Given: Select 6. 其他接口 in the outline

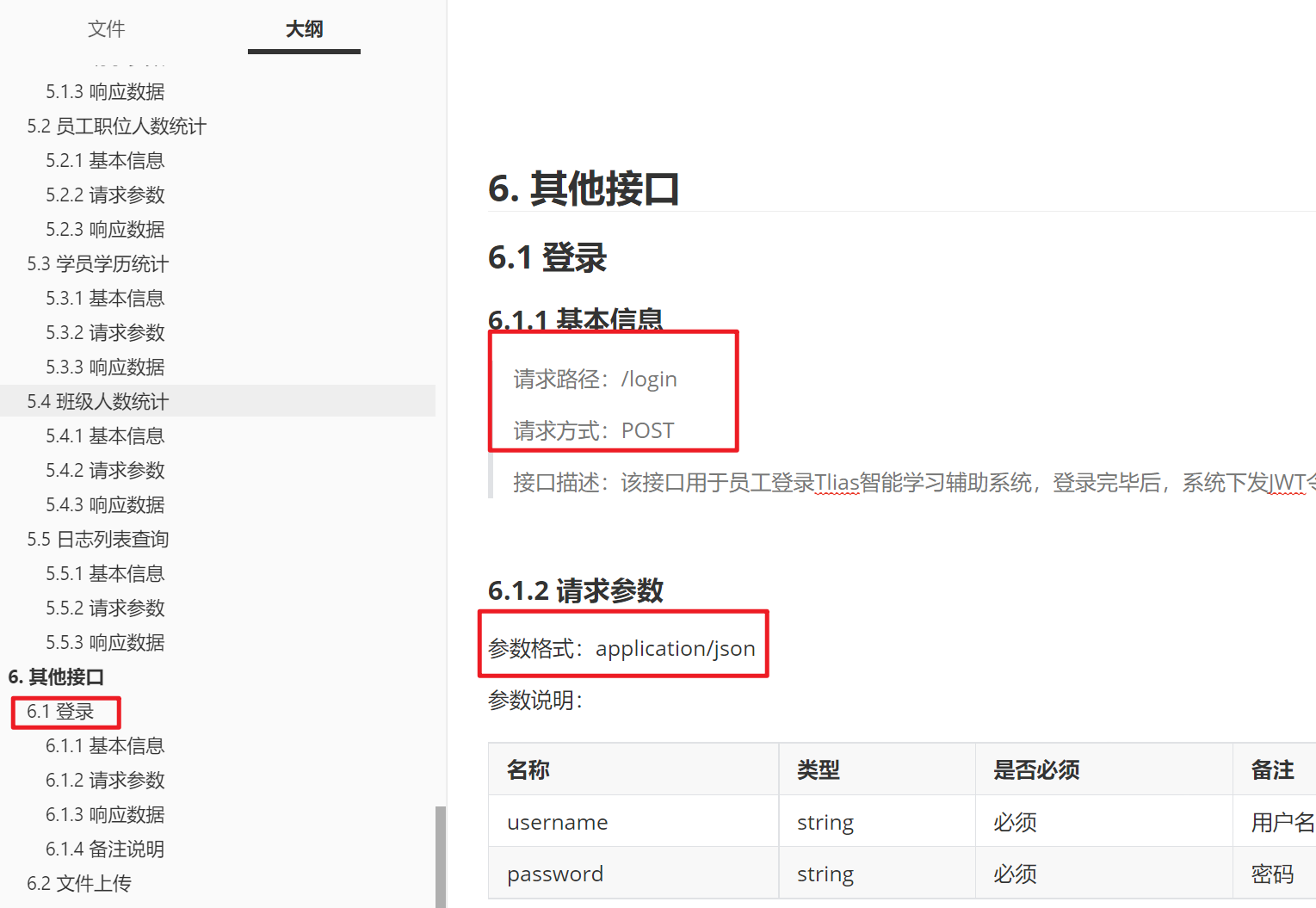Looking at the screenshot, I should (56, 677).
